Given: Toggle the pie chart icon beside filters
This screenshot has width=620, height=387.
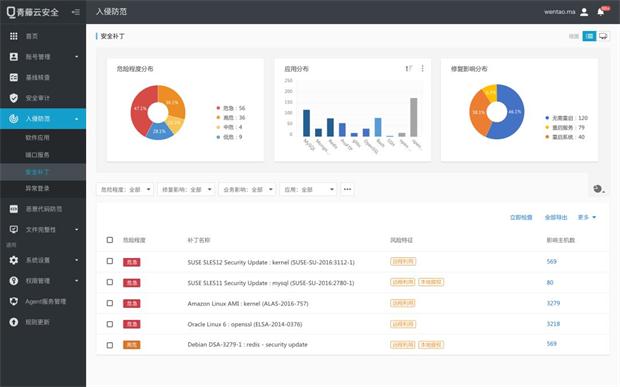Looking at the screenshot, I should coord(598,189).
